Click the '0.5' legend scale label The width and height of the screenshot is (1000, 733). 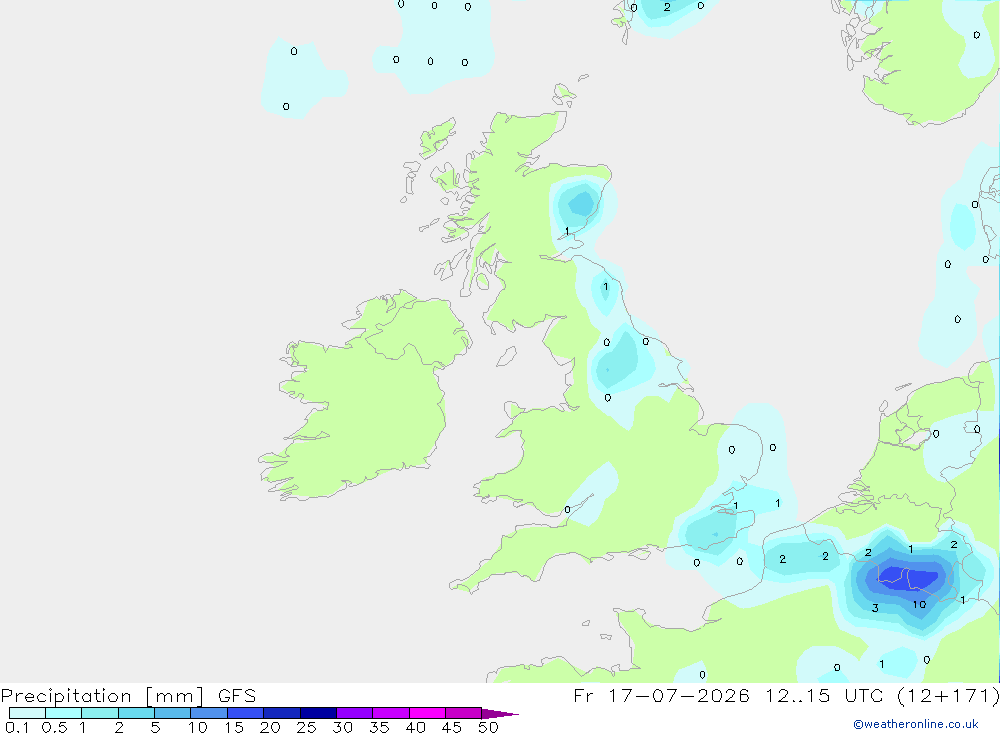click(54, 727)
